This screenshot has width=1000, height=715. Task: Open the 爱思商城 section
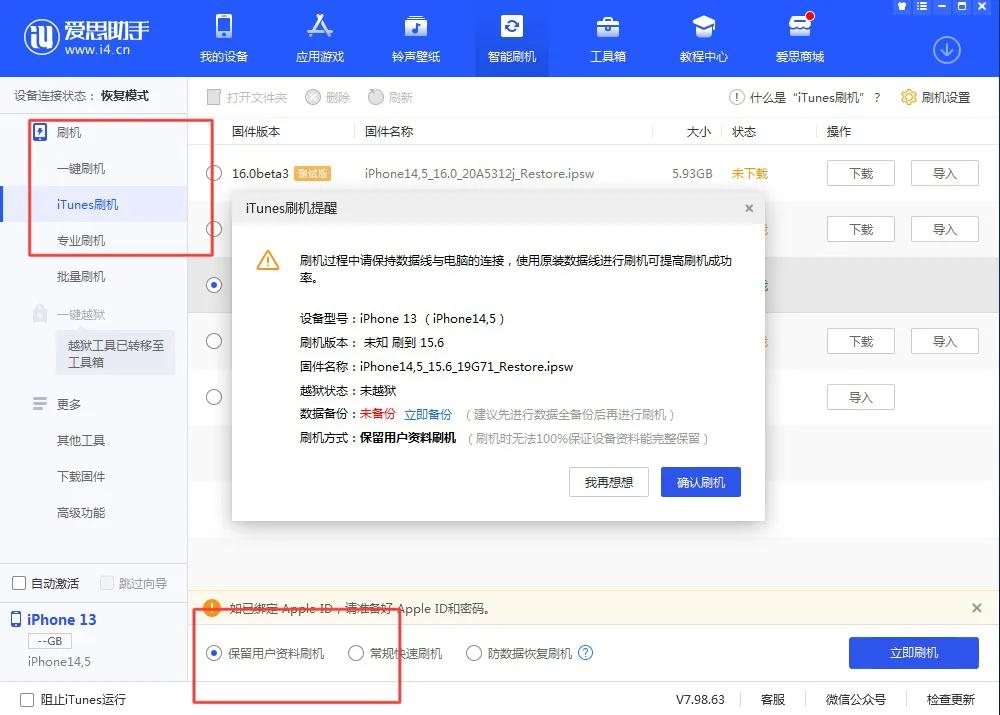point(799,38)
